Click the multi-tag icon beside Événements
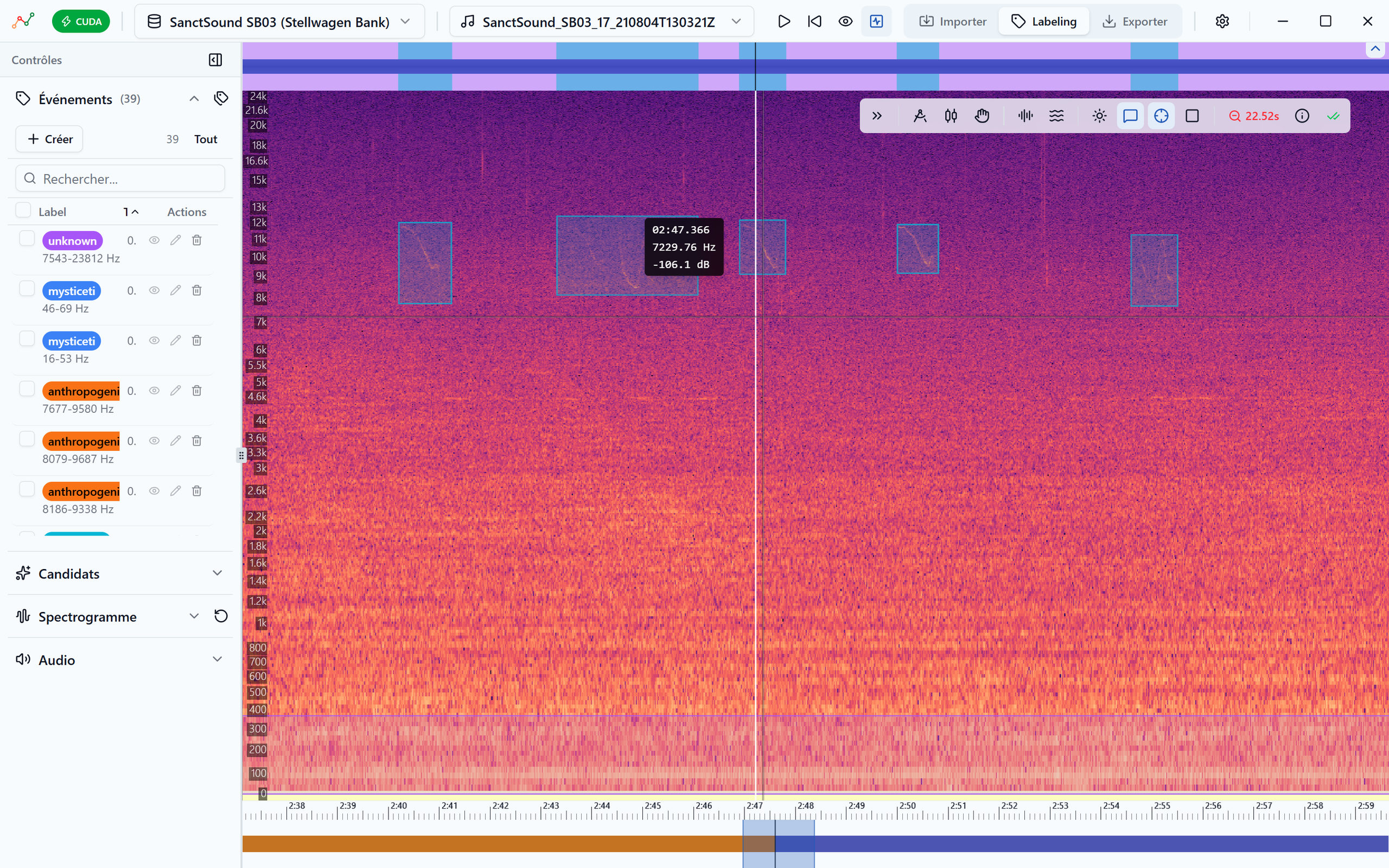Screen dimensions: 1389x868 tap(221, 98)
